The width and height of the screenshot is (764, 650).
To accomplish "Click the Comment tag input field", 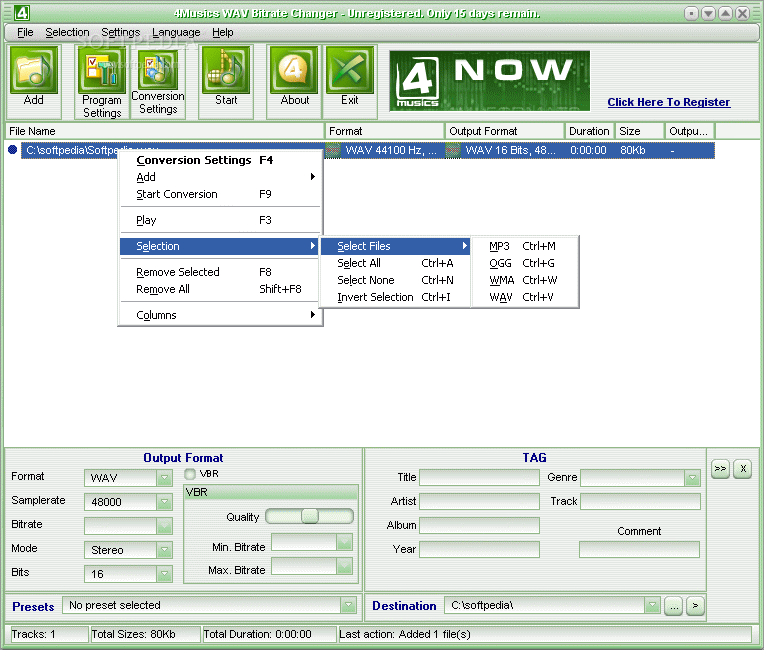I will [639, 549].
